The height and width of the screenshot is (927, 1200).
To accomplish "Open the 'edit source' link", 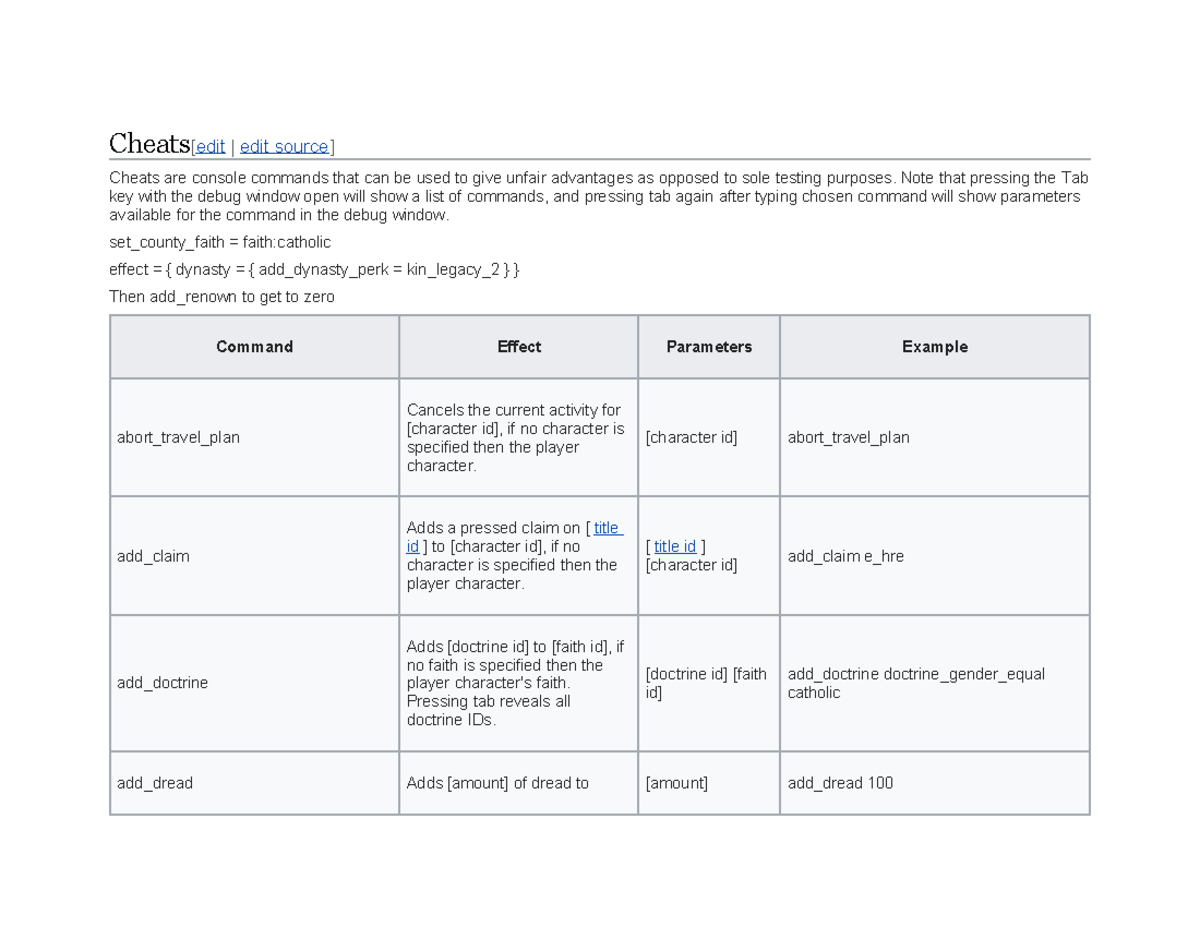I will (284, 147).
